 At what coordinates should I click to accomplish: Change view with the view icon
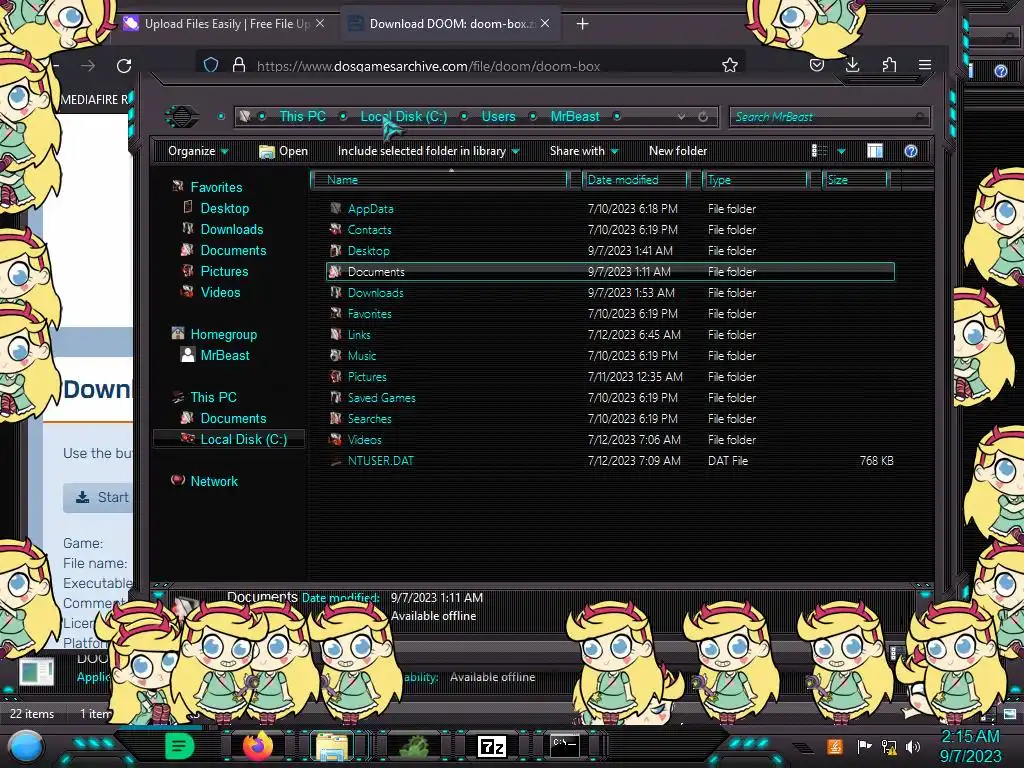point(819,151)
